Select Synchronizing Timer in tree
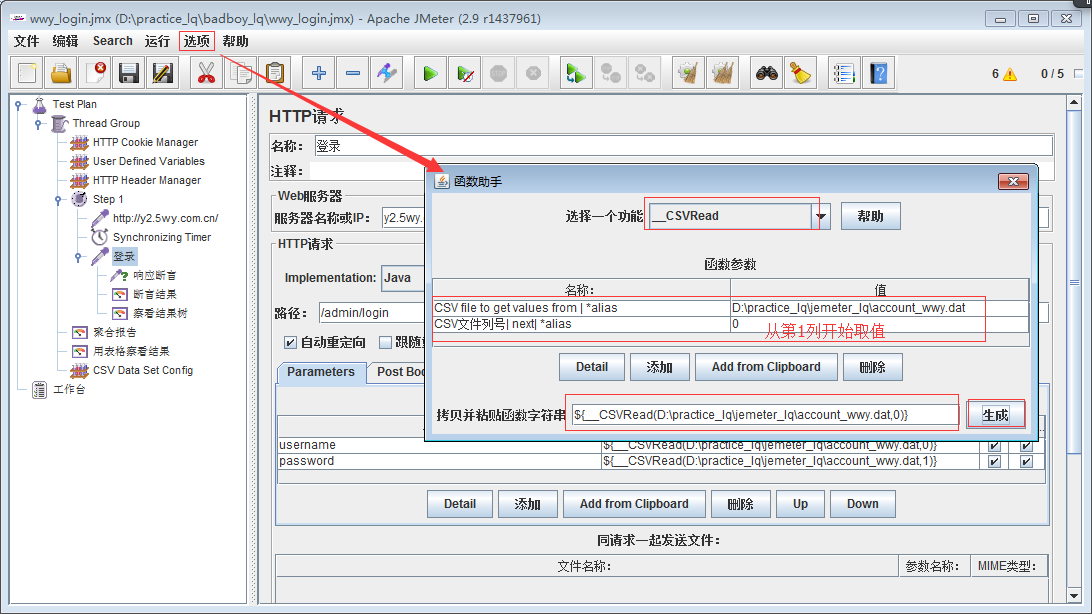This screenshot has width=1092, height=614. point(162,237)
